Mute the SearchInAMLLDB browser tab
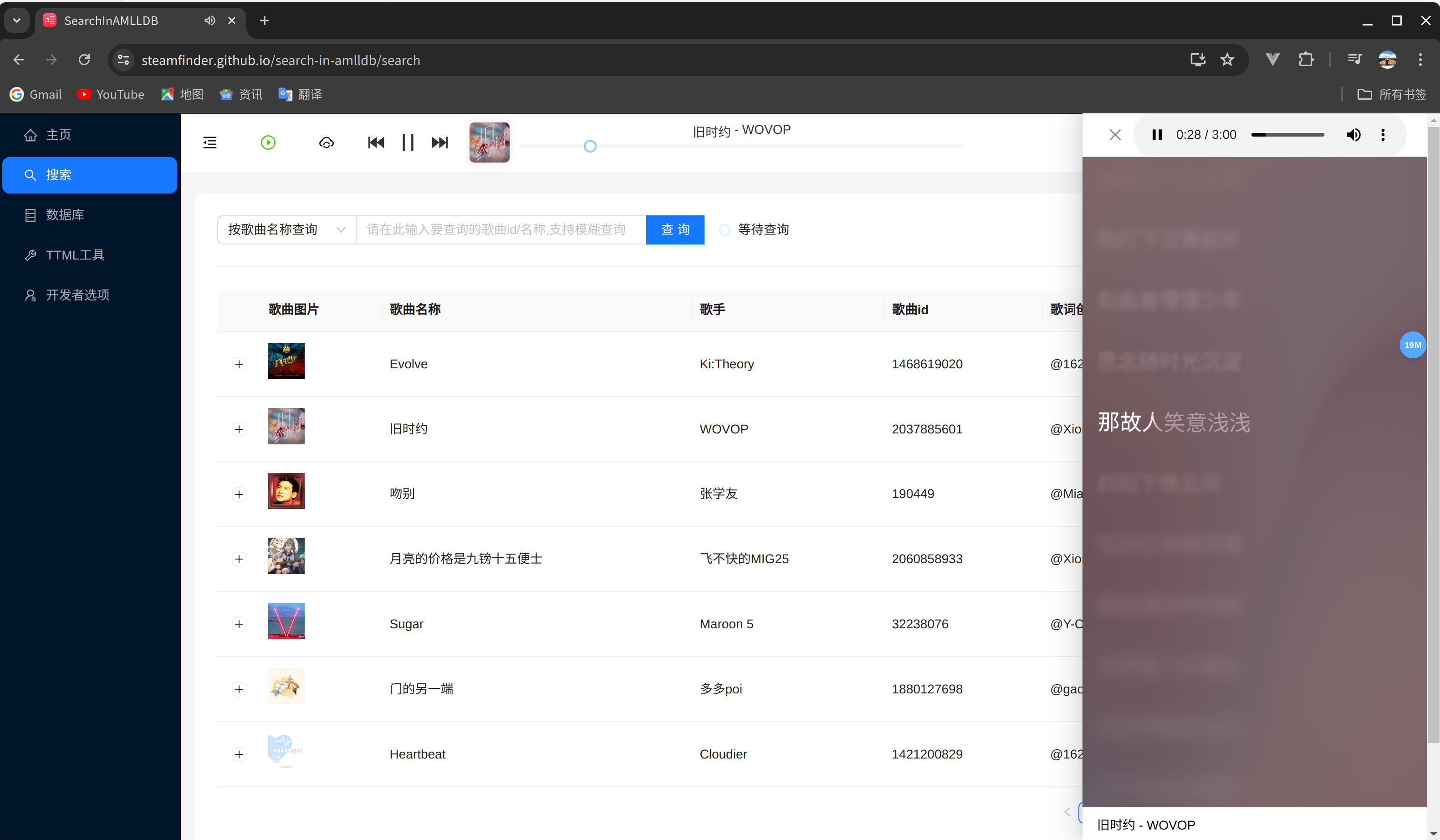The width and height of the screenshot is (1440, 840). (x=209, y=20)
